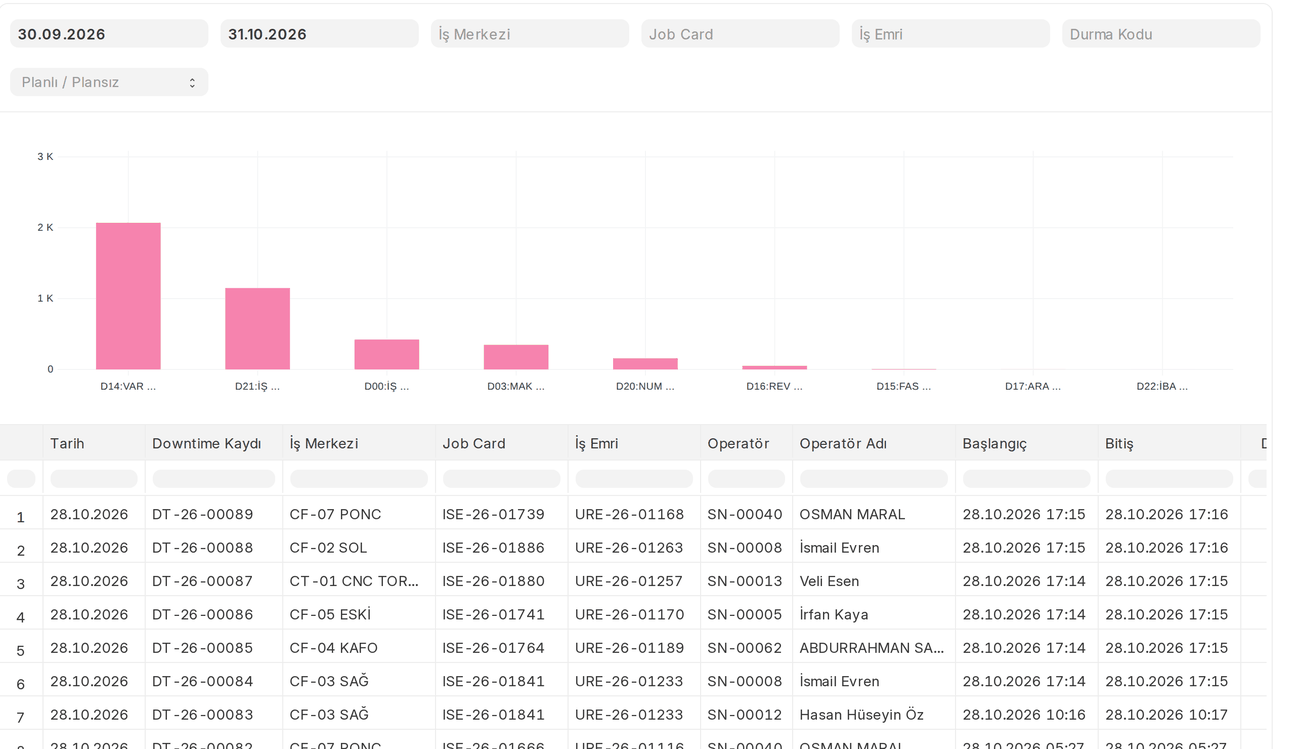Click the Bitiş column header
The image size is (1300, 749).
point(1119,443)
